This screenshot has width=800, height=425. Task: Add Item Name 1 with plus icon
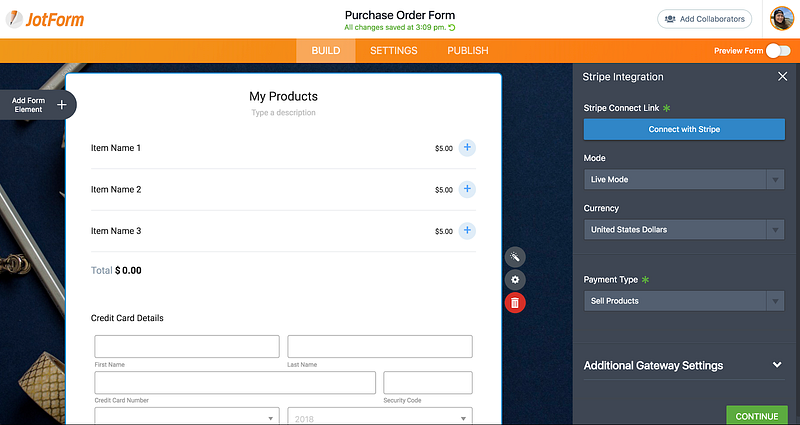[x=467, y=148]
